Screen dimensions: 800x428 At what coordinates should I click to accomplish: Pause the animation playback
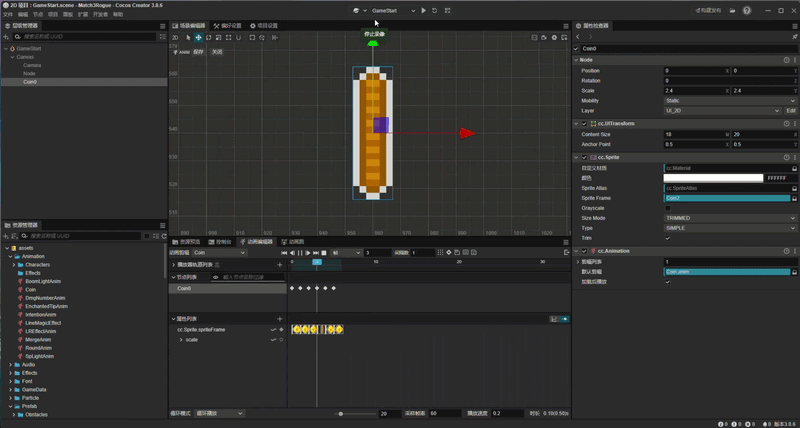tap(300, 253)
